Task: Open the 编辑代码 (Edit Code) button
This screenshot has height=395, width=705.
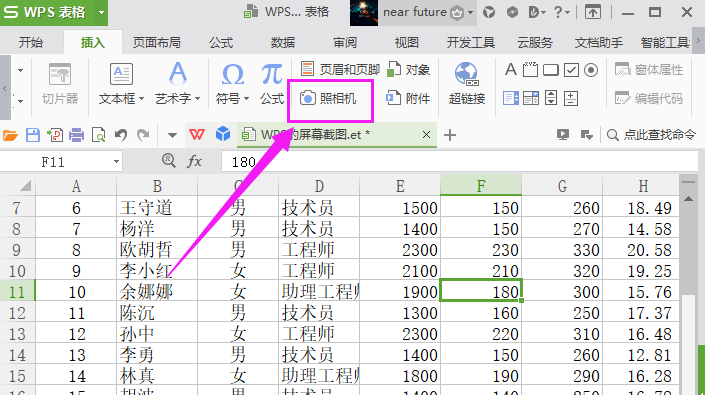Action: [649, 98]
